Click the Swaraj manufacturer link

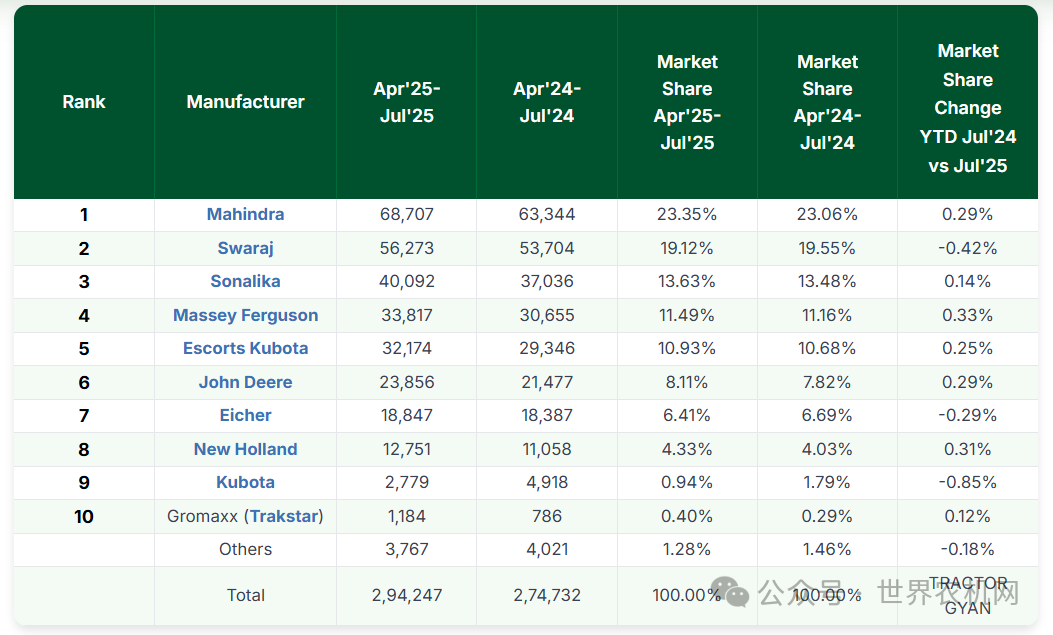click(x=245, y=248)
